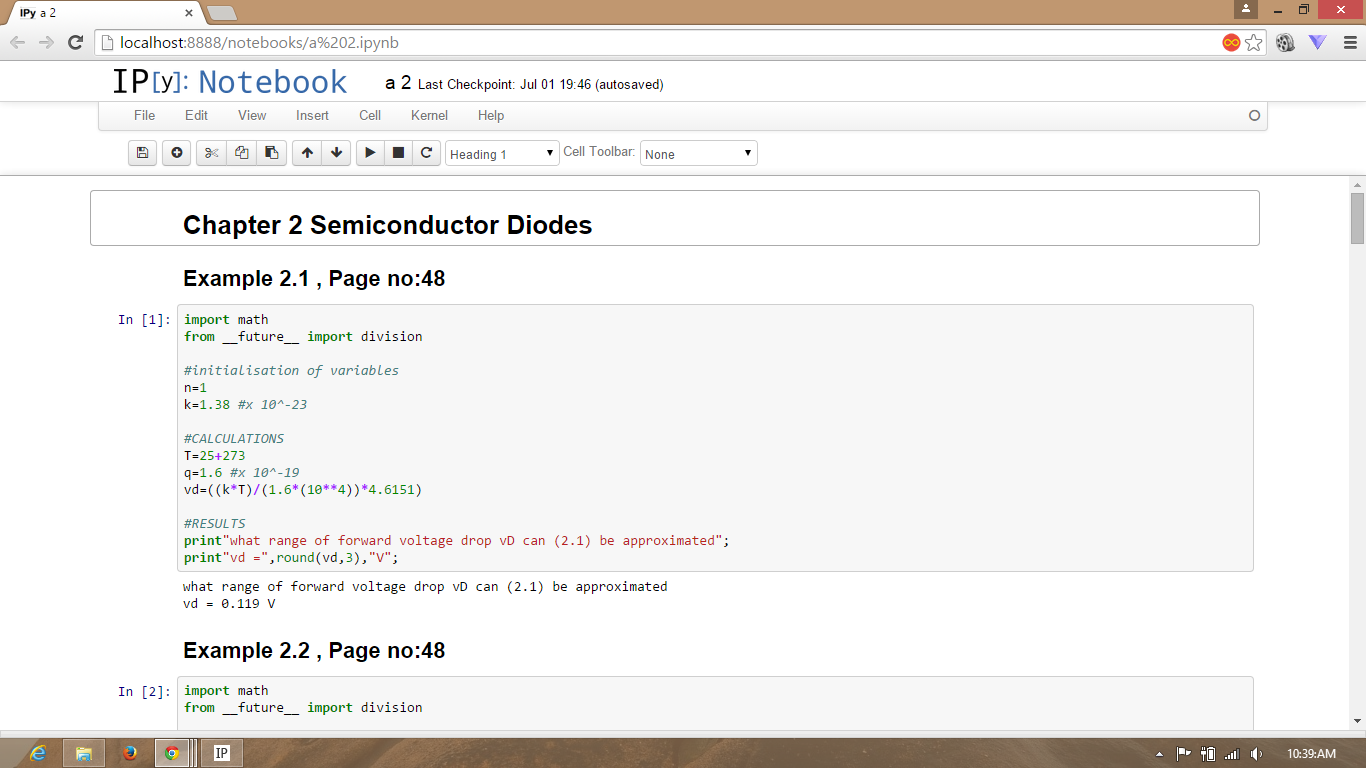Insert cell below with plus icon
1366x768 pixels.
[177, 153]
